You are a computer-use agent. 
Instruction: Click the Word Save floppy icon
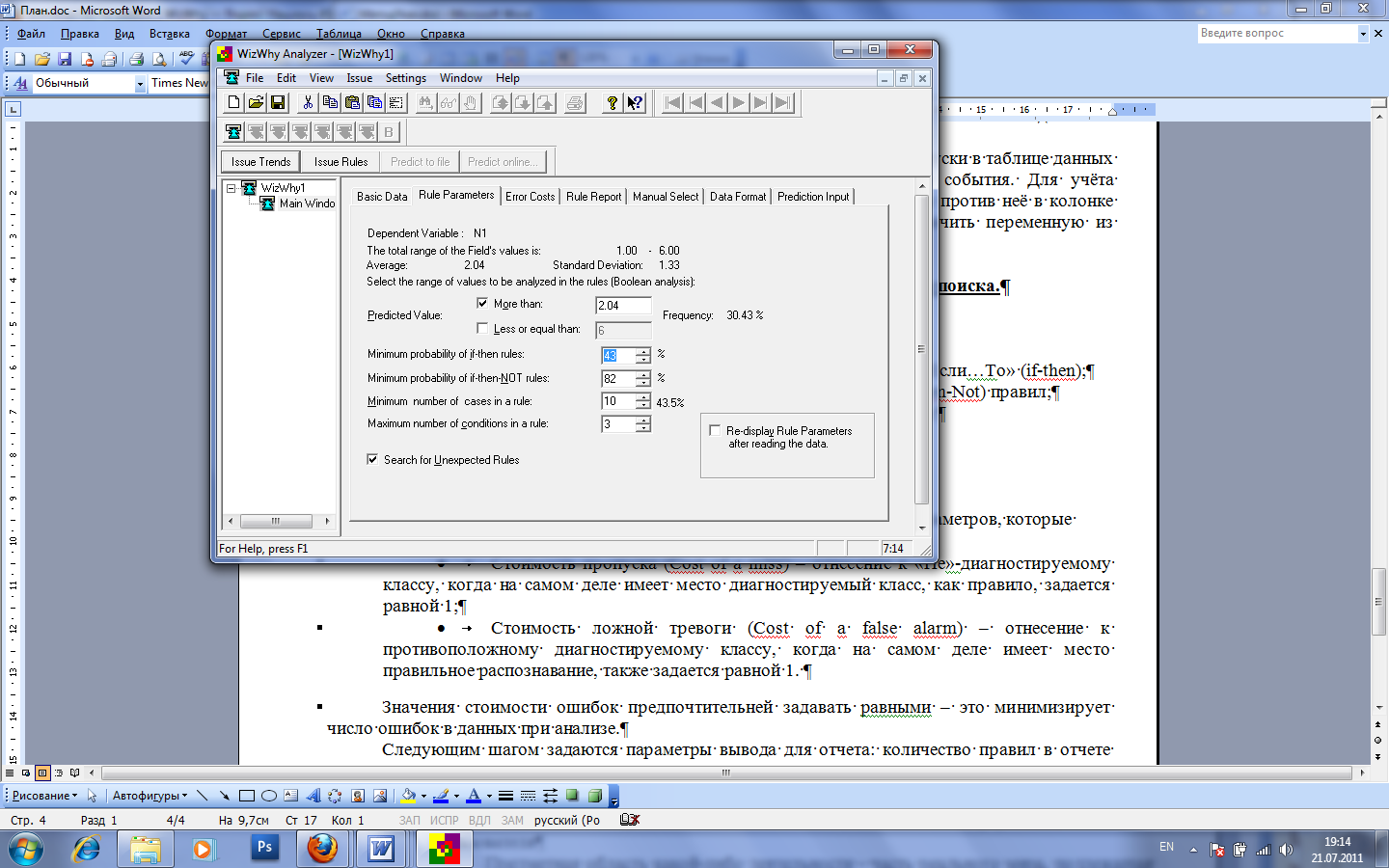coord(65,60)
